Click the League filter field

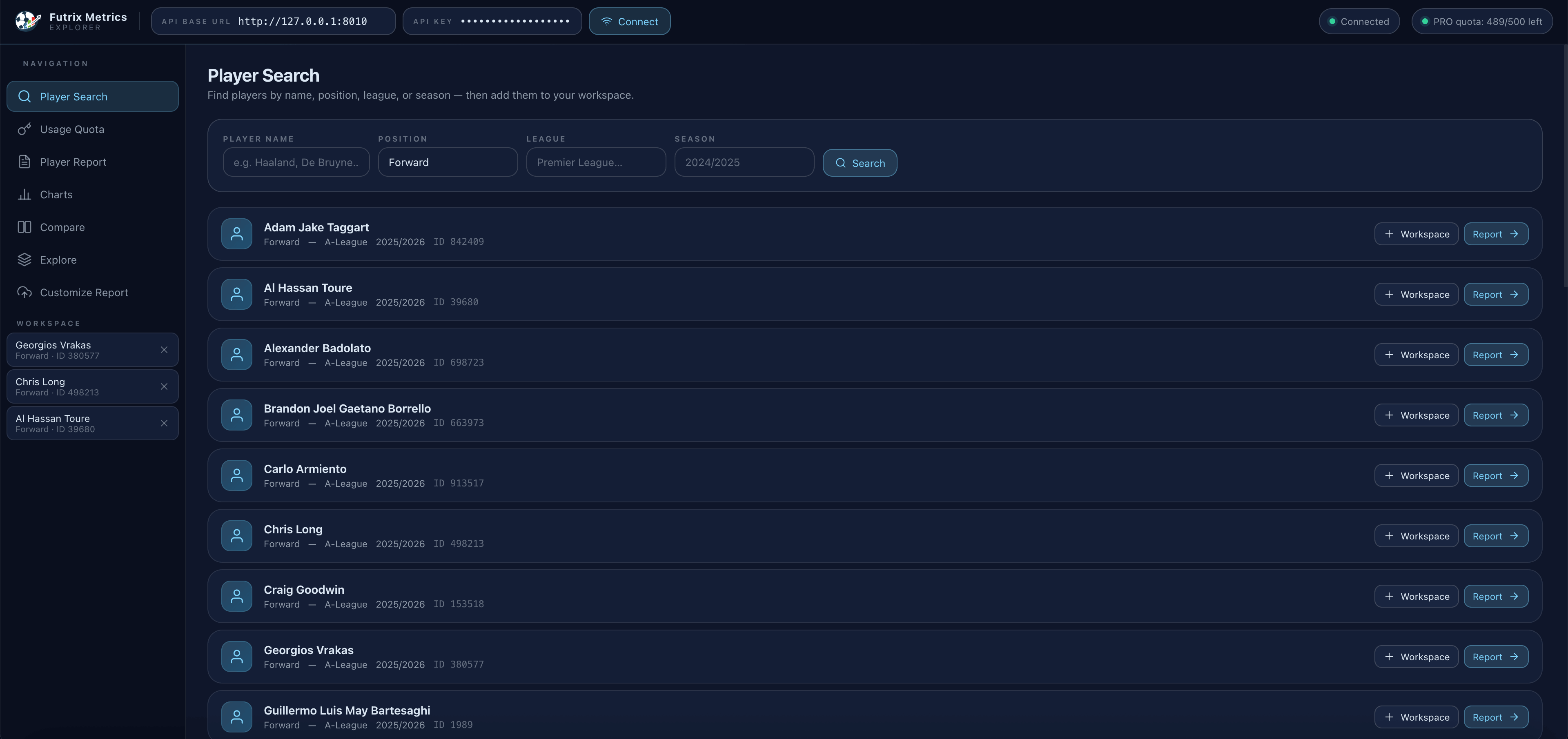tap(595, 162)
